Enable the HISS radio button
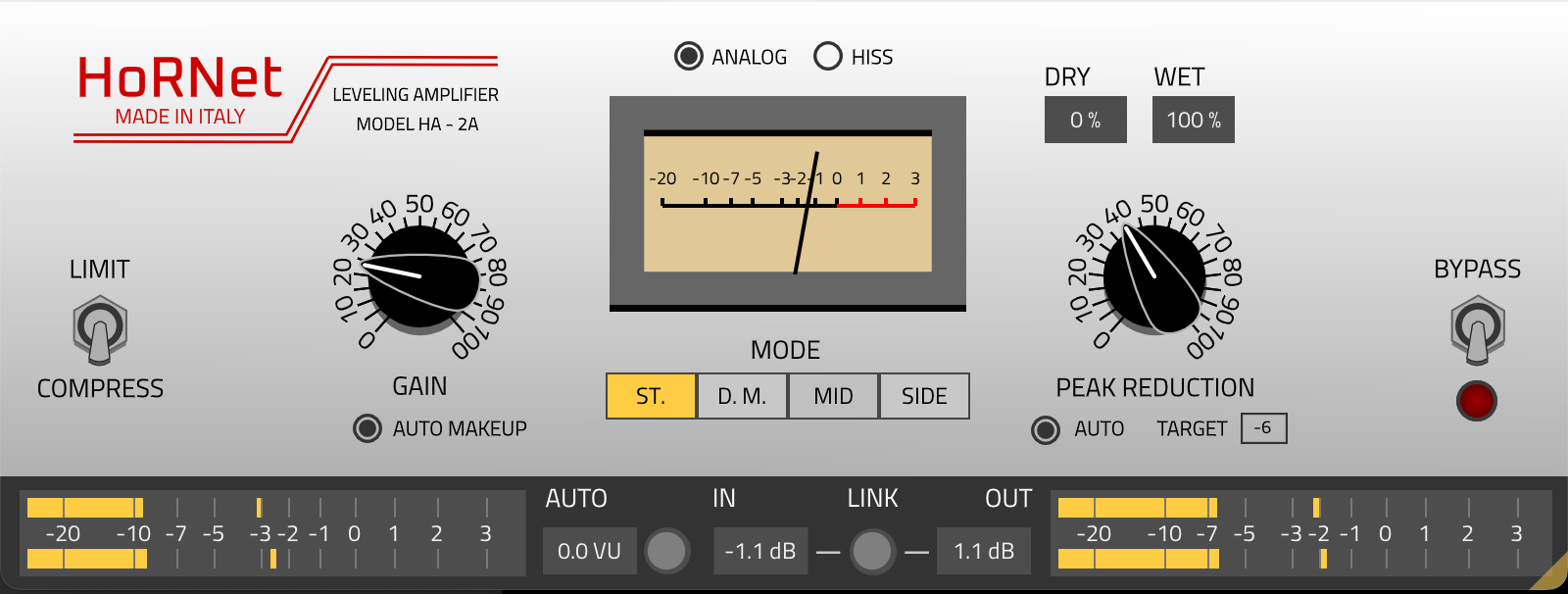 pos(828,57)
